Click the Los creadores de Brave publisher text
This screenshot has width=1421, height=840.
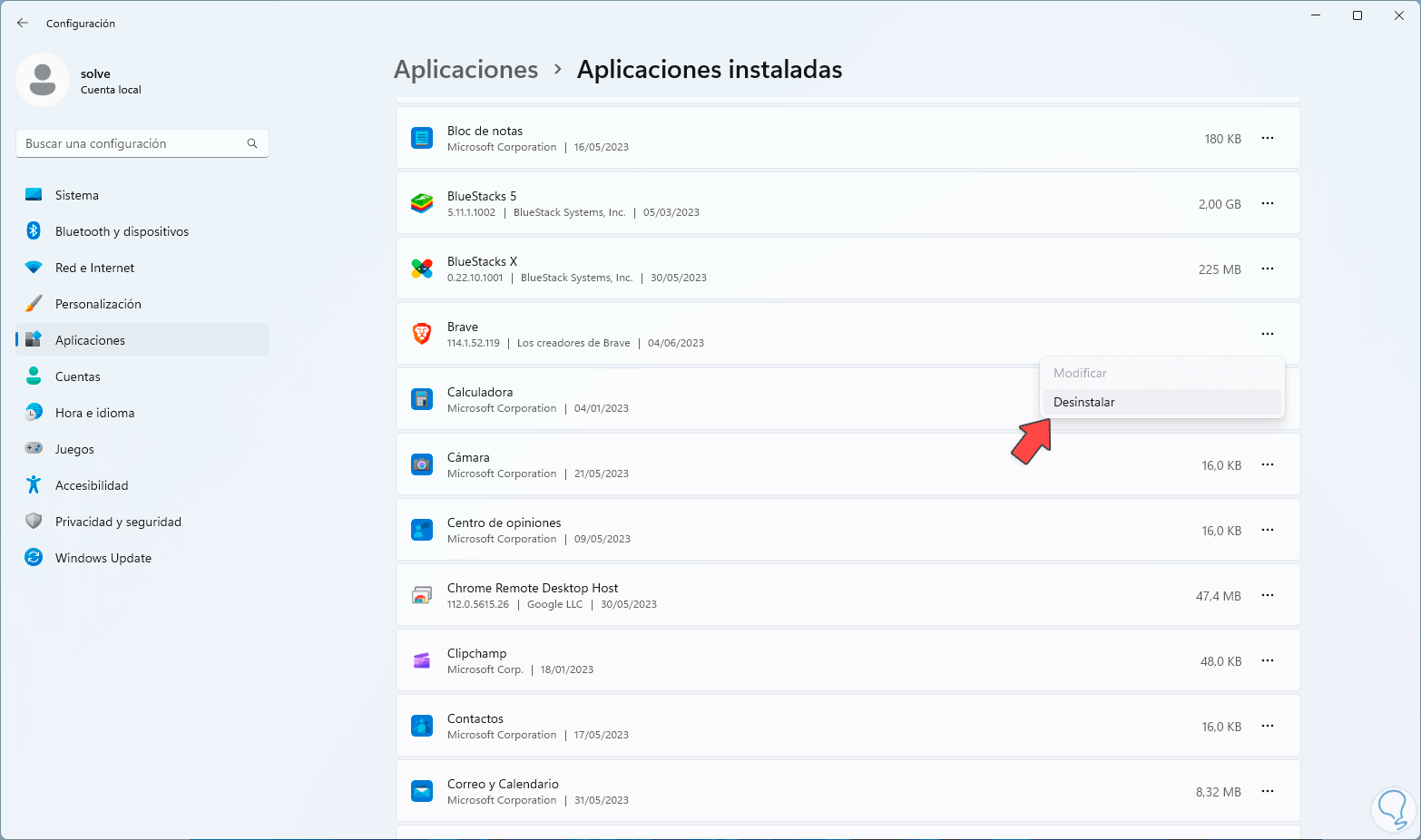coord(573,343)
